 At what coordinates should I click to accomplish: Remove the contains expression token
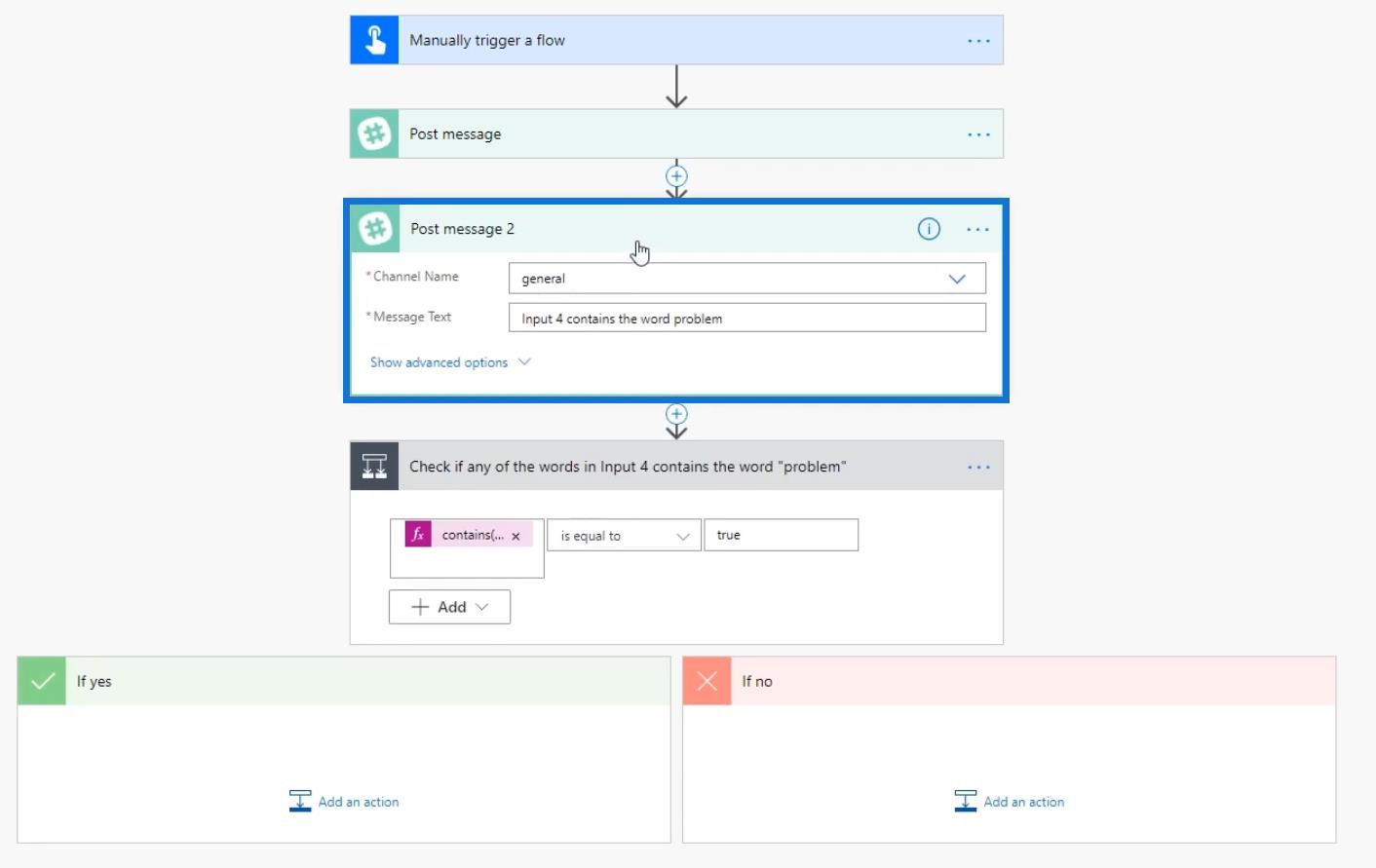[x=516, y=536]
